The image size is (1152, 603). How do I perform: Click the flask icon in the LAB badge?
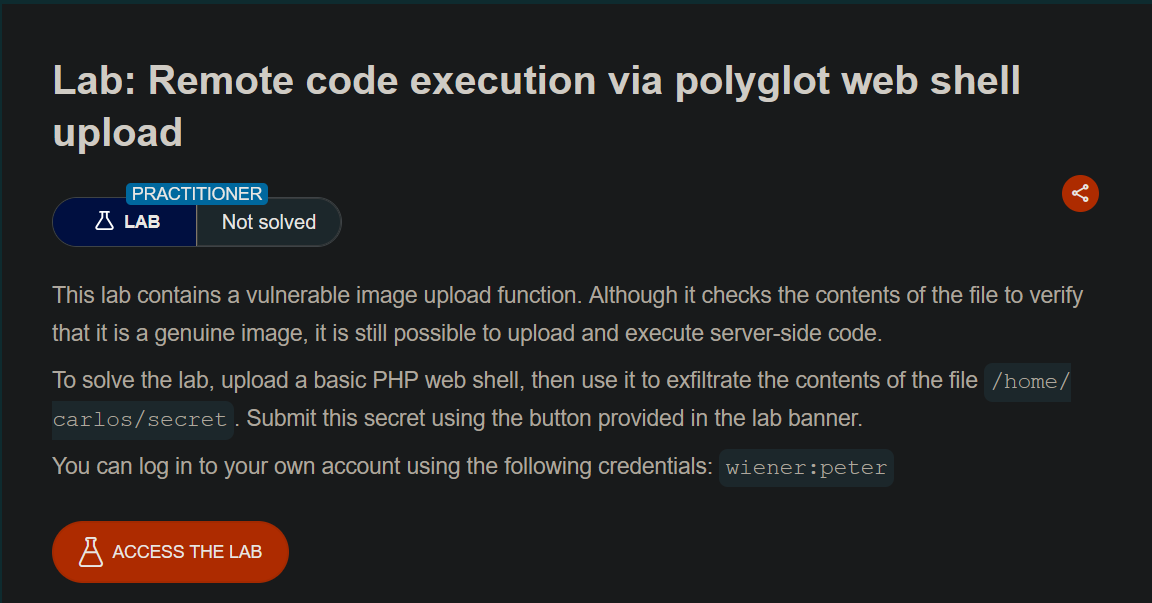[x=104, y=221]
